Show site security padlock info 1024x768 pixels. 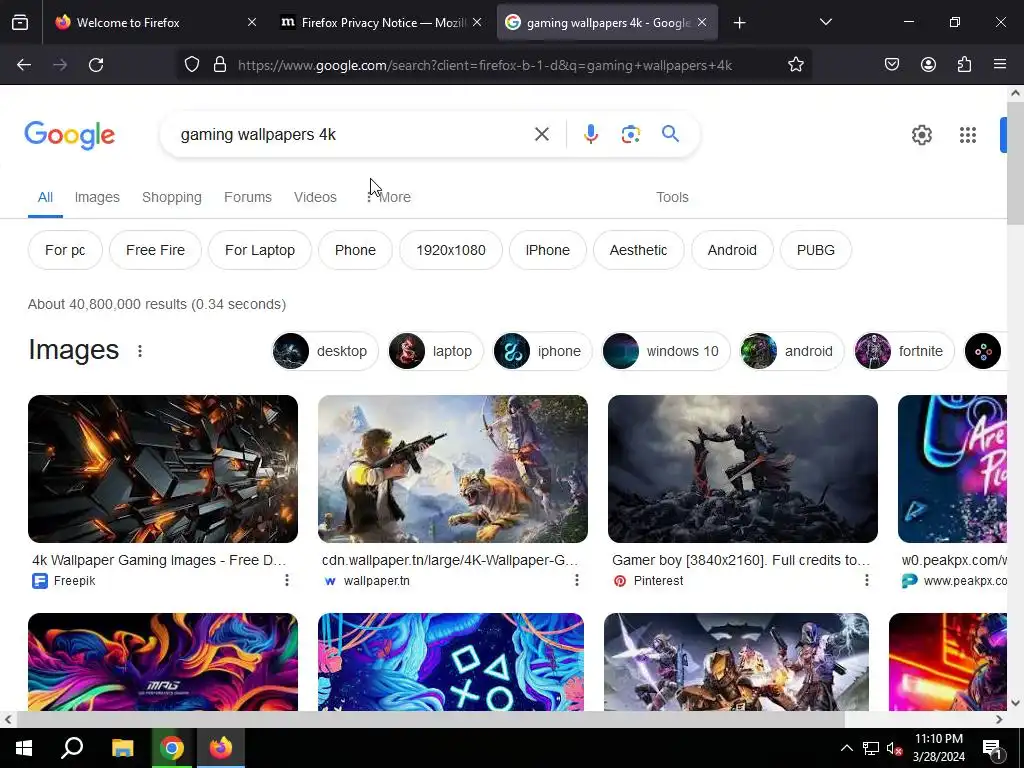pyautogui.click(x=220, y=65)
